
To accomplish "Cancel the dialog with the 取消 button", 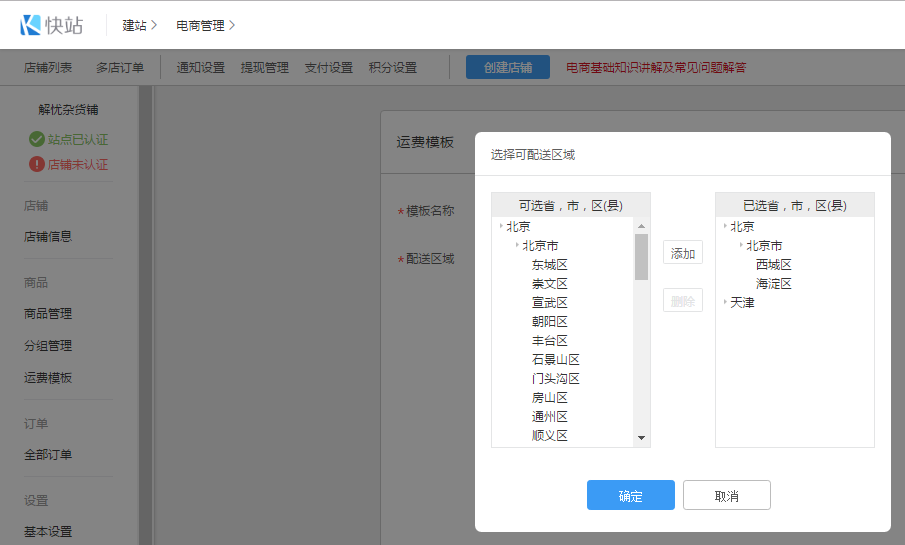I will [x=726, y=496].
